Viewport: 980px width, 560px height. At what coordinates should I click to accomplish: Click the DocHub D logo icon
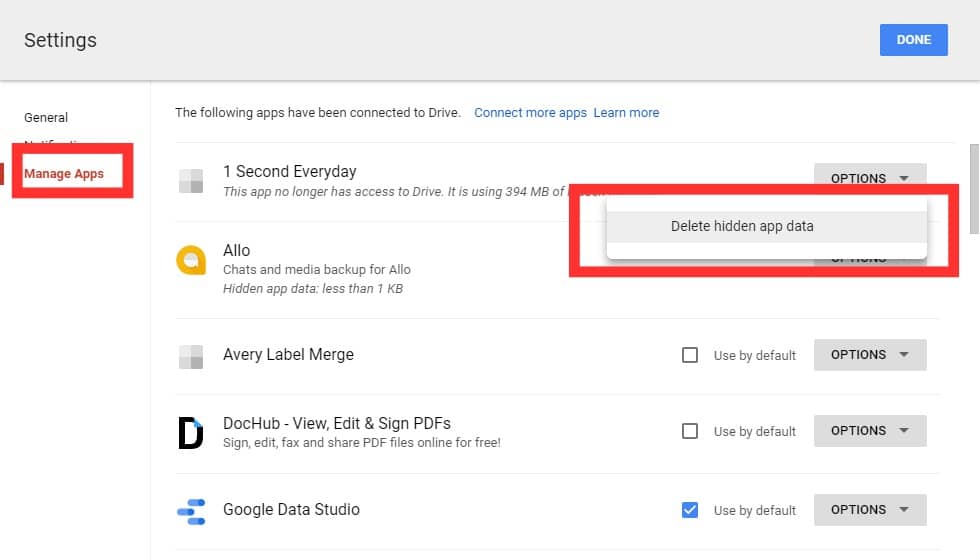tap(191, 432)
